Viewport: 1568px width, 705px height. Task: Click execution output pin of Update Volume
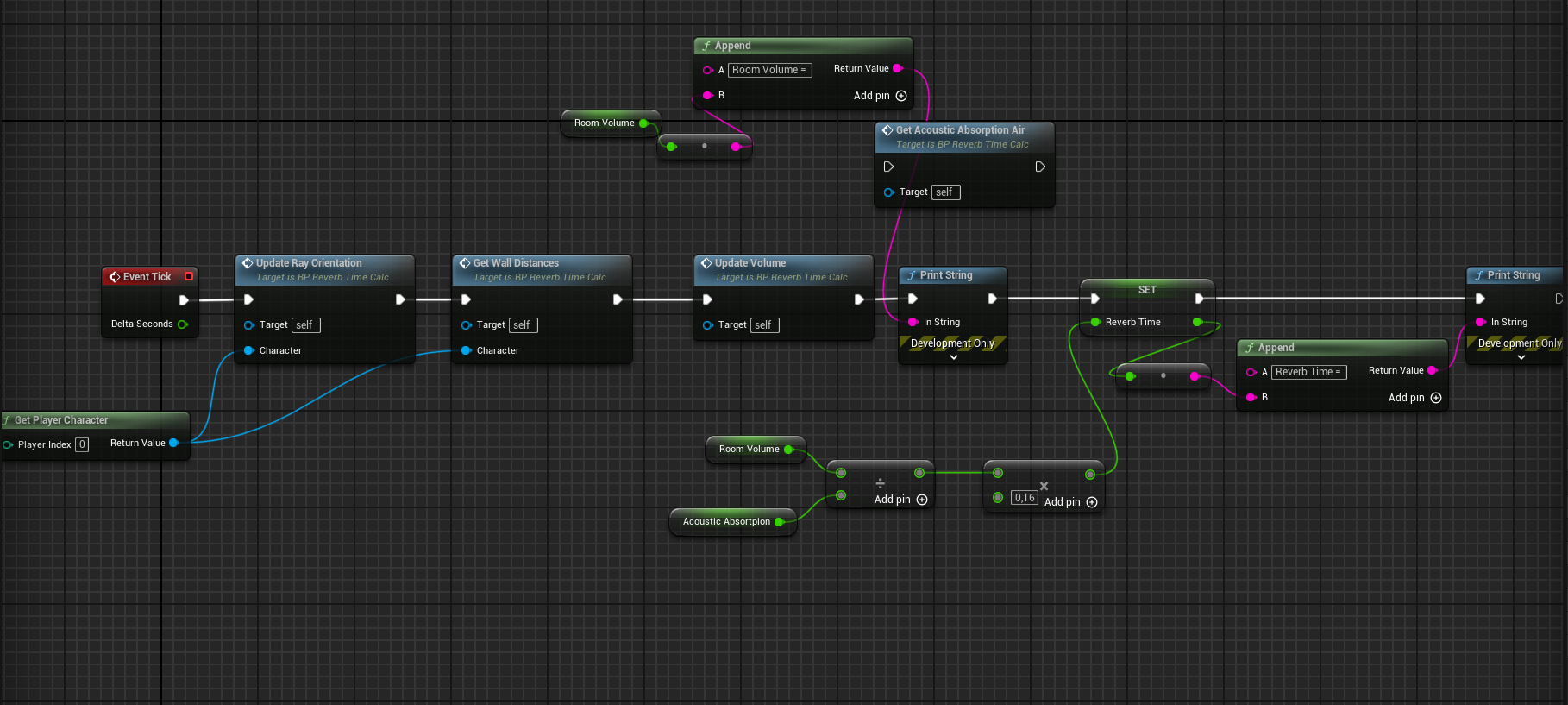(859, 299)
